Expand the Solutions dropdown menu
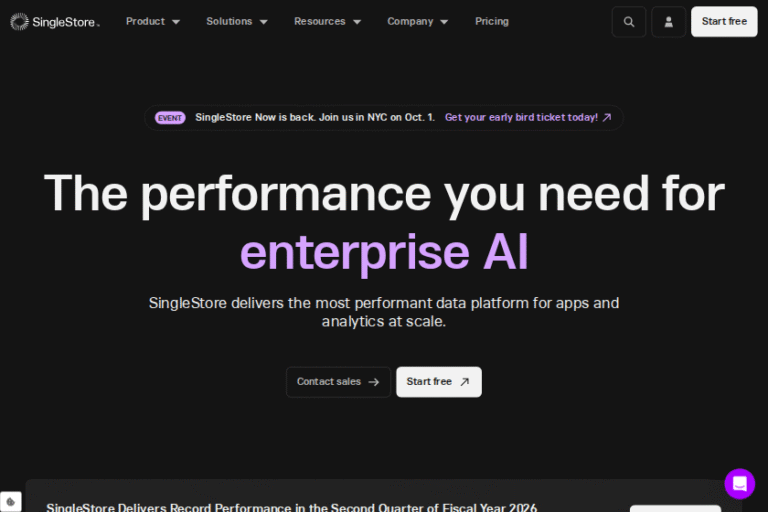Screen dimensions: 768x512 [237, 21]
